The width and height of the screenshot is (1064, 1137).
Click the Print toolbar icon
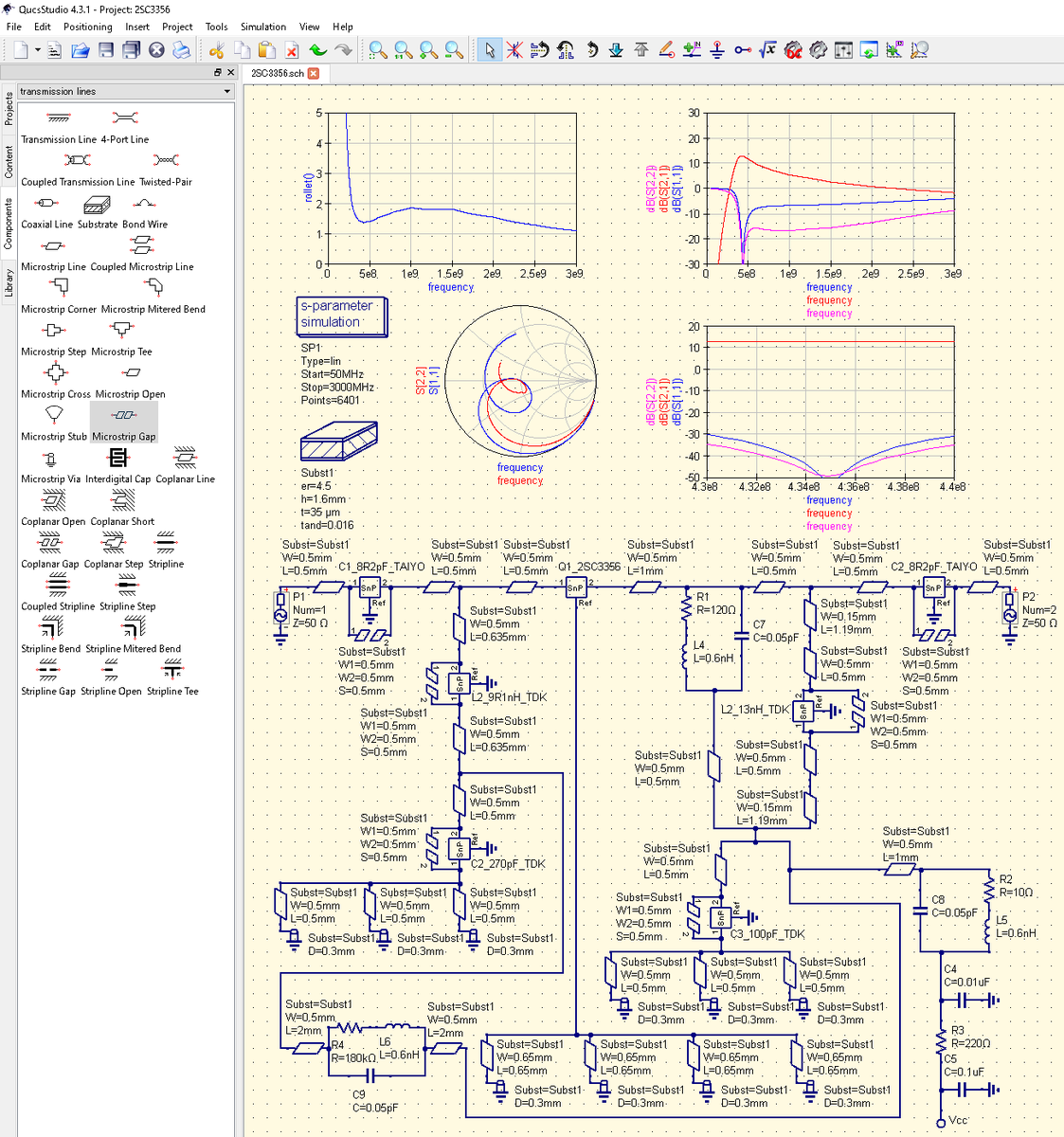coord(182,50)
